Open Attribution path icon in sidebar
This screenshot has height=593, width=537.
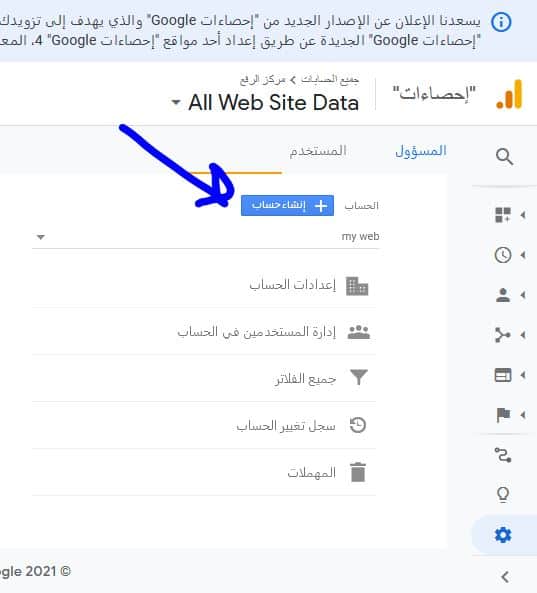point(503,455)
